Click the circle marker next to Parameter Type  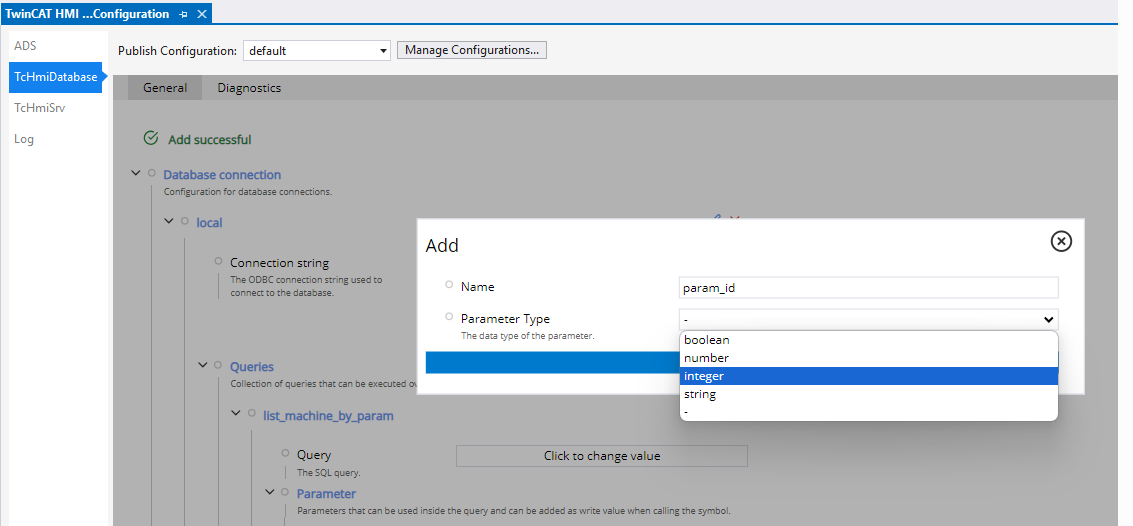[449, 317]
